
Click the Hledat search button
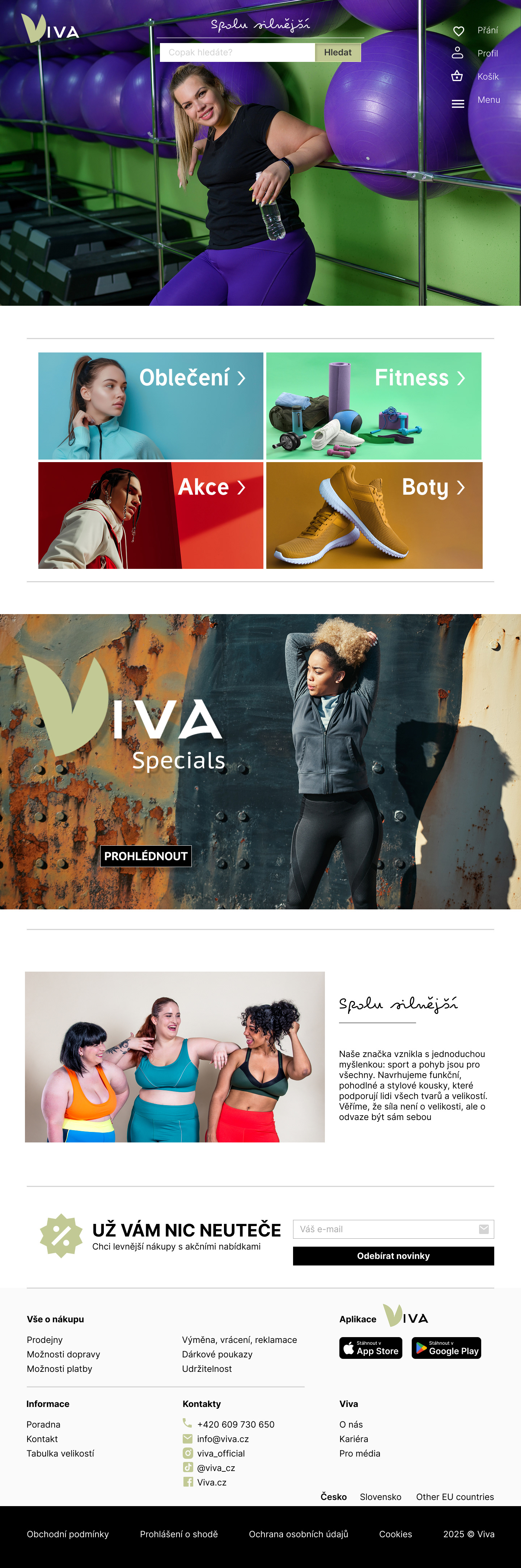pyautogui.click(x=338, y=52)
